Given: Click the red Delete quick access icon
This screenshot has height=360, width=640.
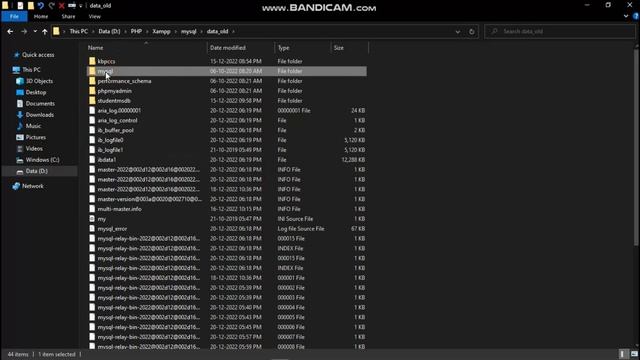Looking at the screenshot, I should (x=61, y=6).
